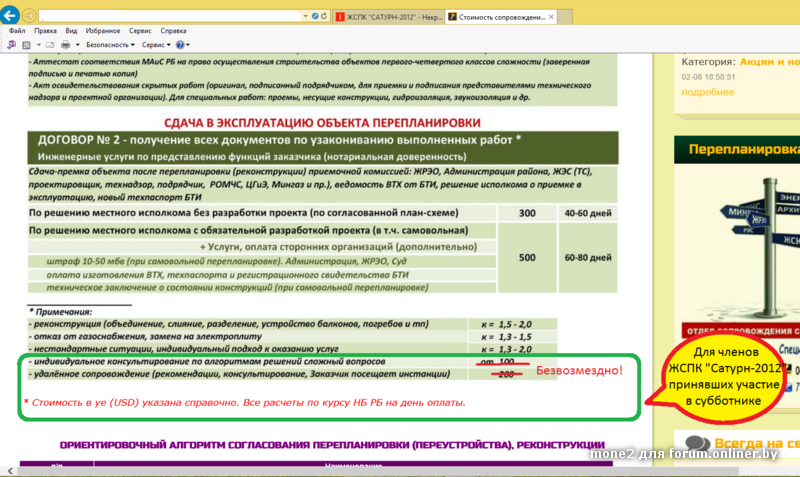Viewport: 800px width, 477px height.
Task: Select coefficient к = 1,3 - 2,0
Action: [x=507, y=349]
